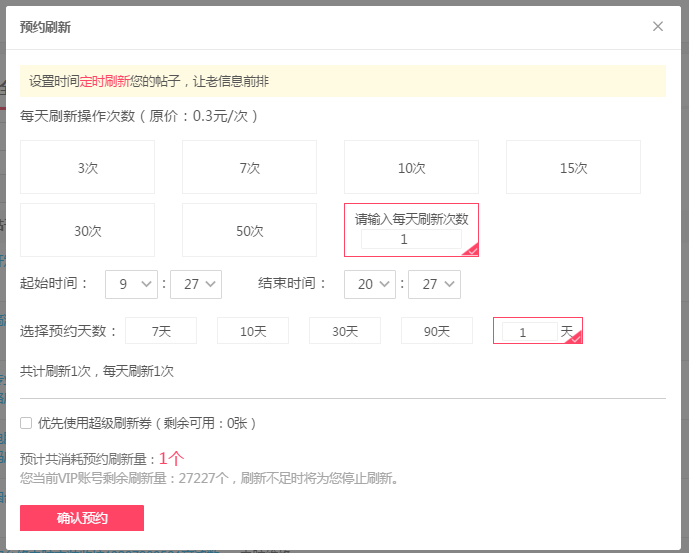Click the custom daily refresh count input
Image resolution: width=689 pixels, height=553 pixels.
click(x=411, y=239)
